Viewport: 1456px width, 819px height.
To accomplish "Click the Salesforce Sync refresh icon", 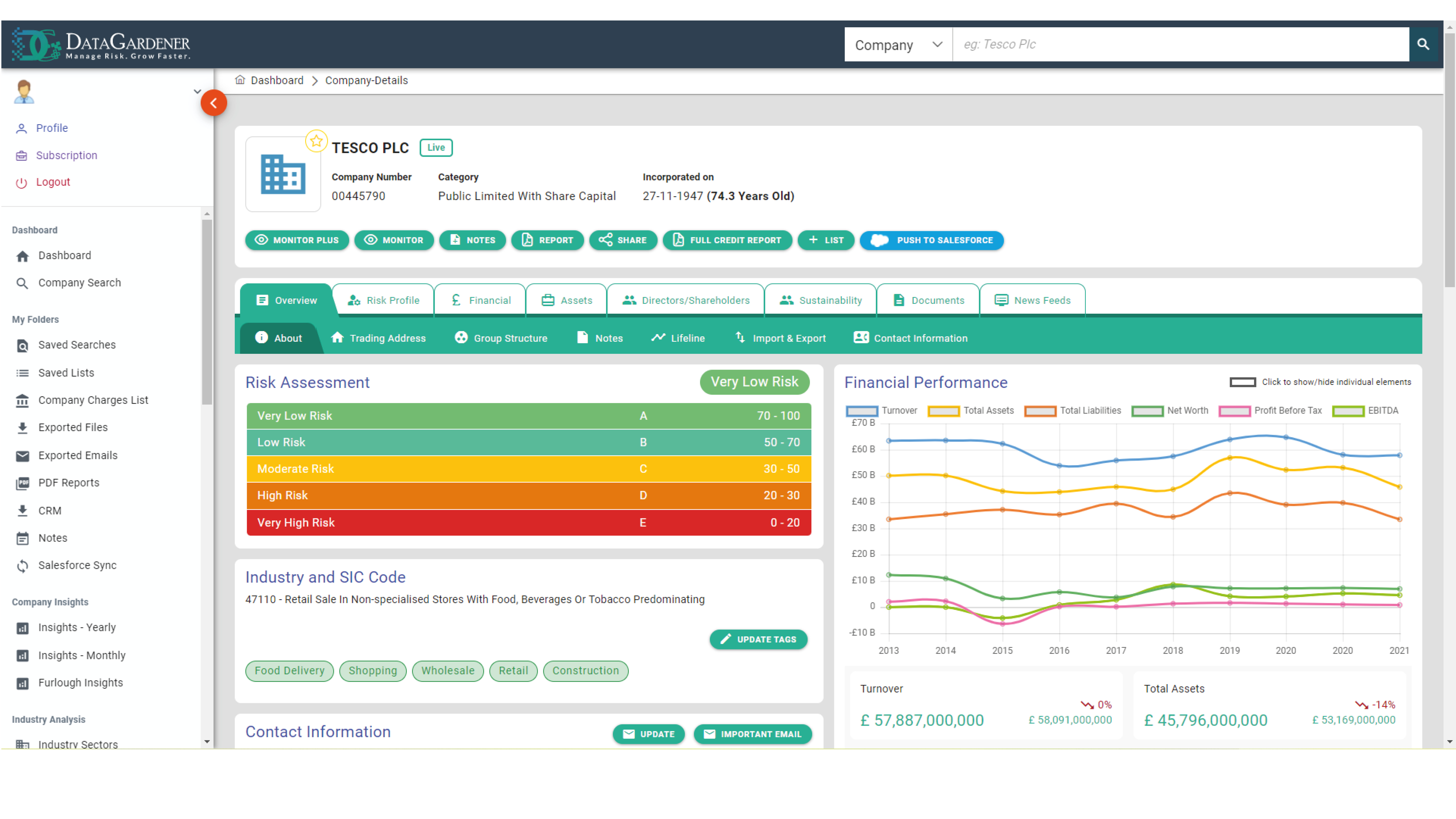I will (x=23, y=565).
